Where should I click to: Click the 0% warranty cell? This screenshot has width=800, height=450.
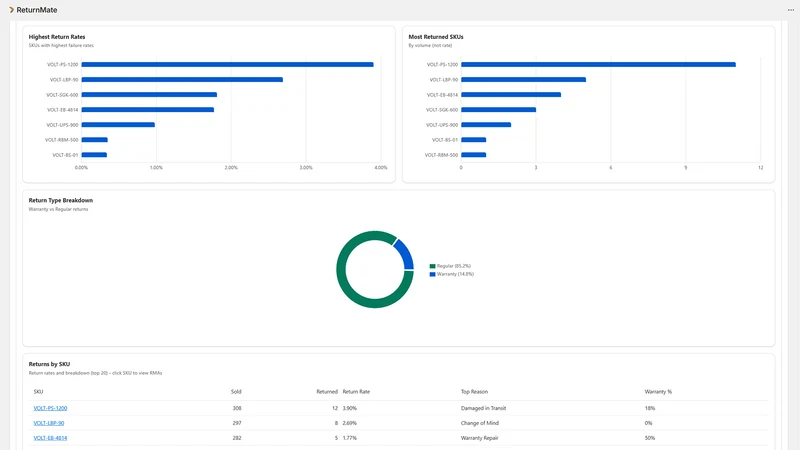(648, 423)
